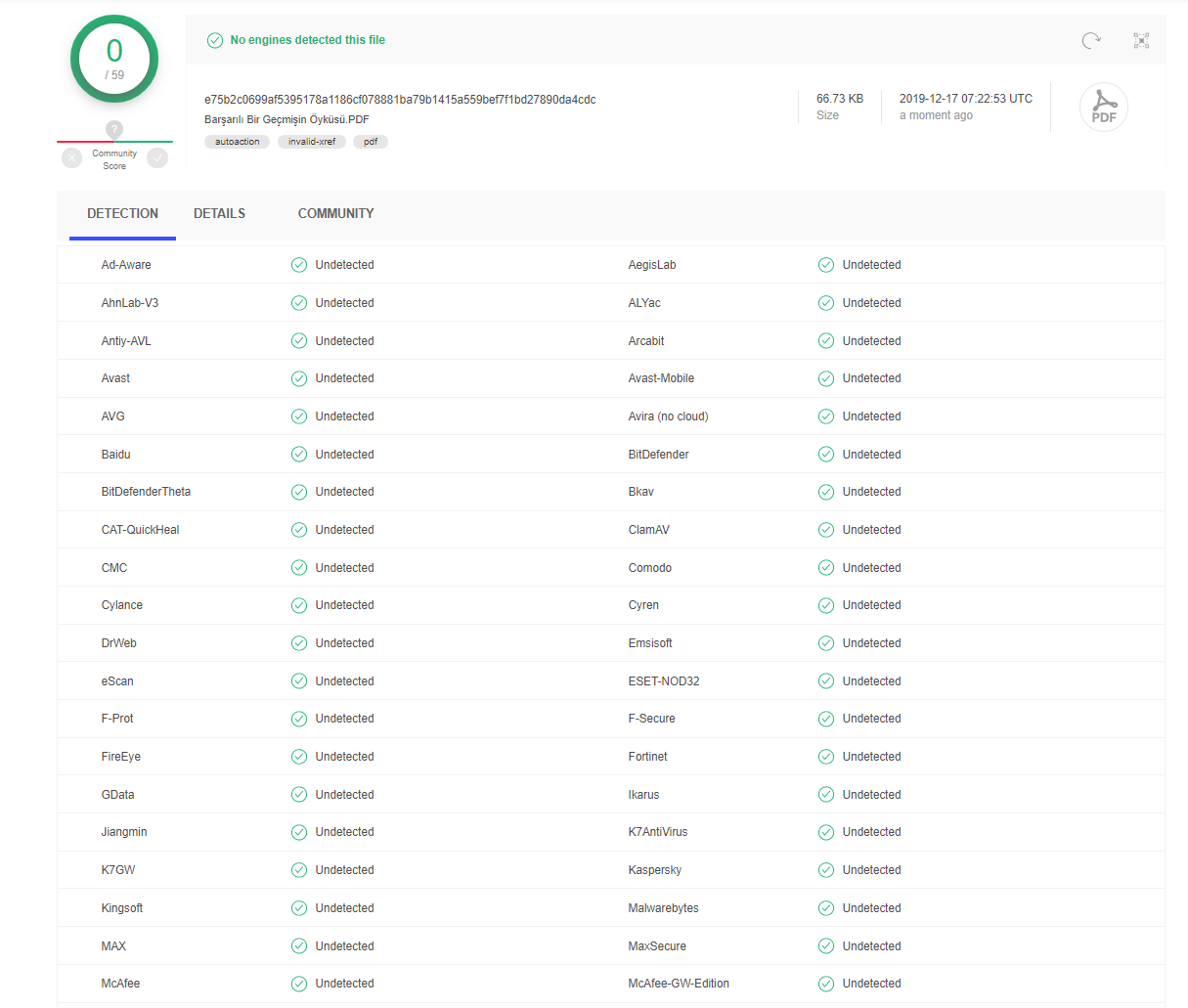Click the McAfee-GW-Edition engine name
Screen dimensions: 1188x1008
679,984
